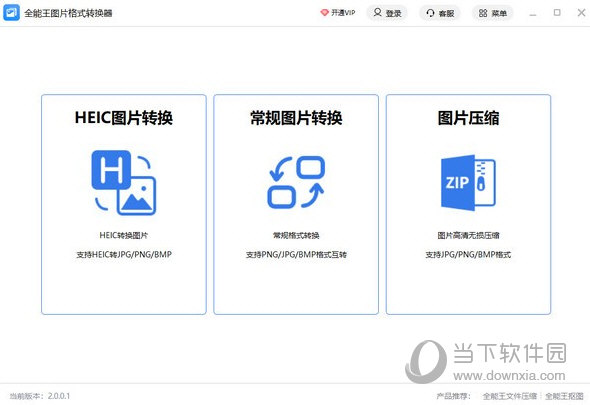
Task: Click the diamond icon beside 开通VIP
Action: pyautogui.click(x=324, y=13)
